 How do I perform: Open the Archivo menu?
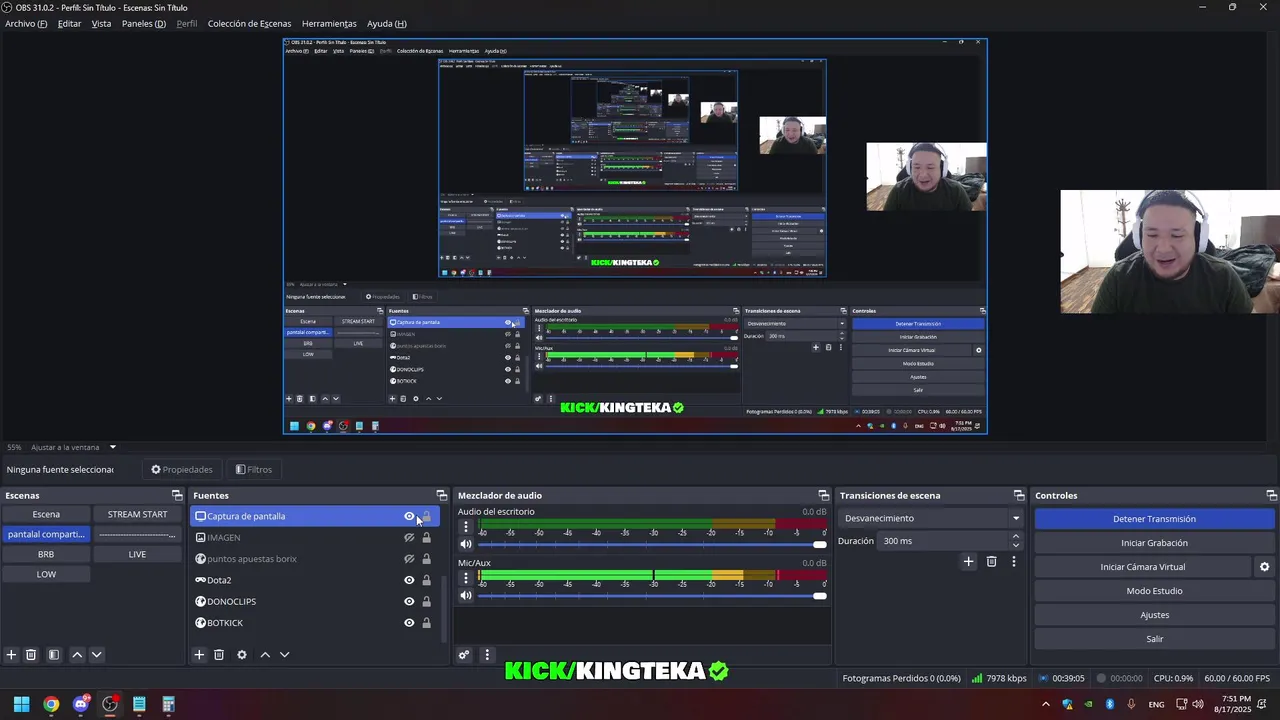(x=26, y=23)
